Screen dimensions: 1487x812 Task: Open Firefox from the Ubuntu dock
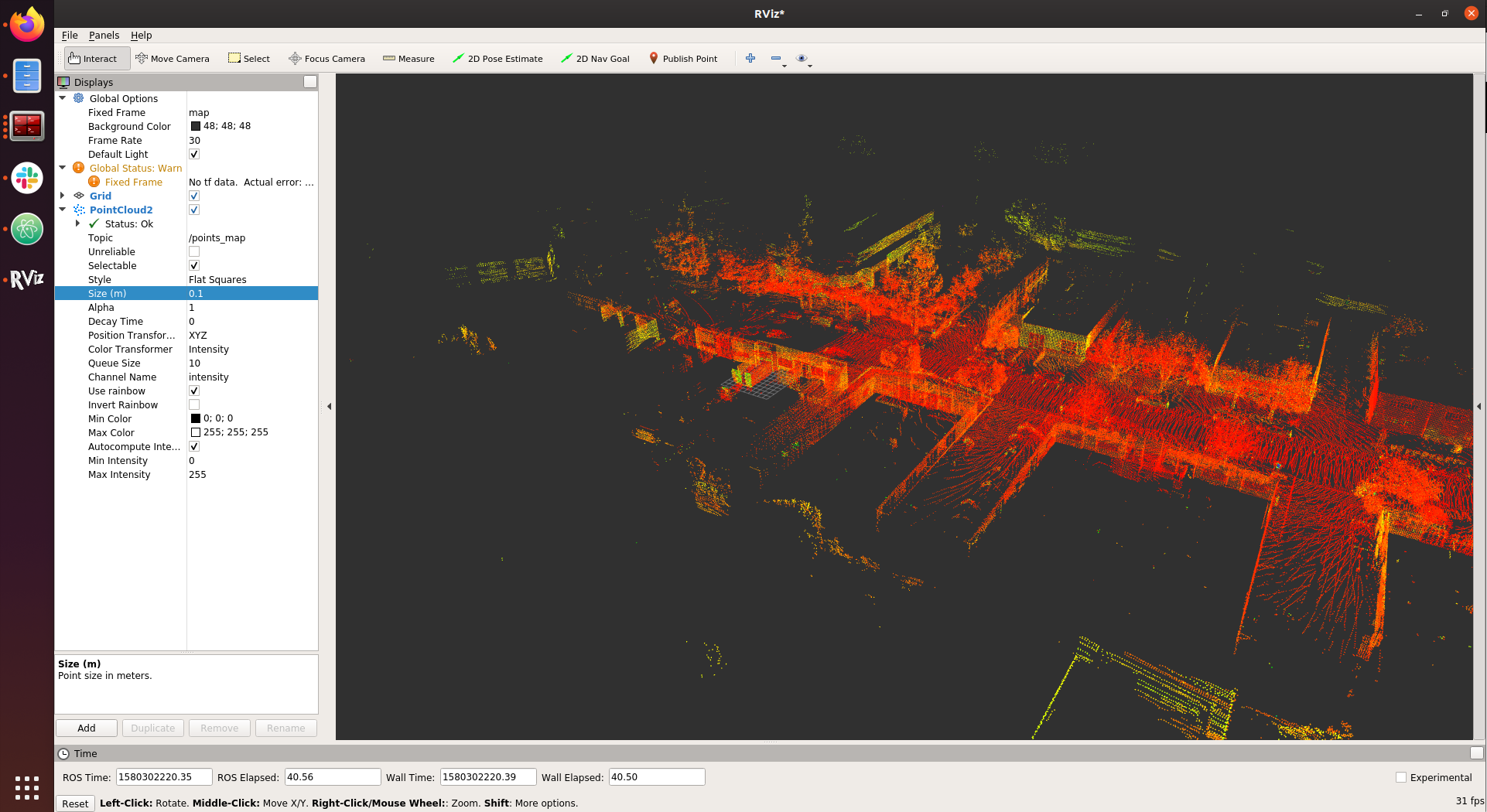(x=27, y=26)
